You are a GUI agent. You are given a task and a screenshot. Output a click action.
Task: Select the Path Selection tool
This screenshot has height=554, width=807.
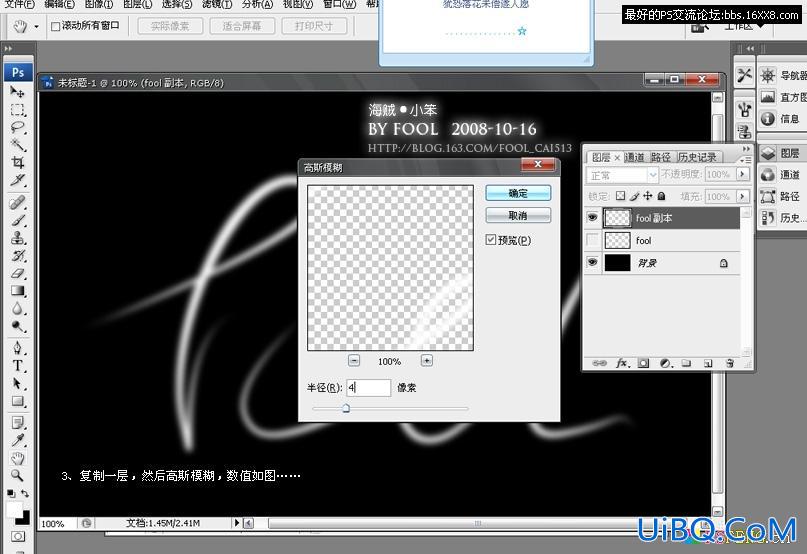[17, 384]
